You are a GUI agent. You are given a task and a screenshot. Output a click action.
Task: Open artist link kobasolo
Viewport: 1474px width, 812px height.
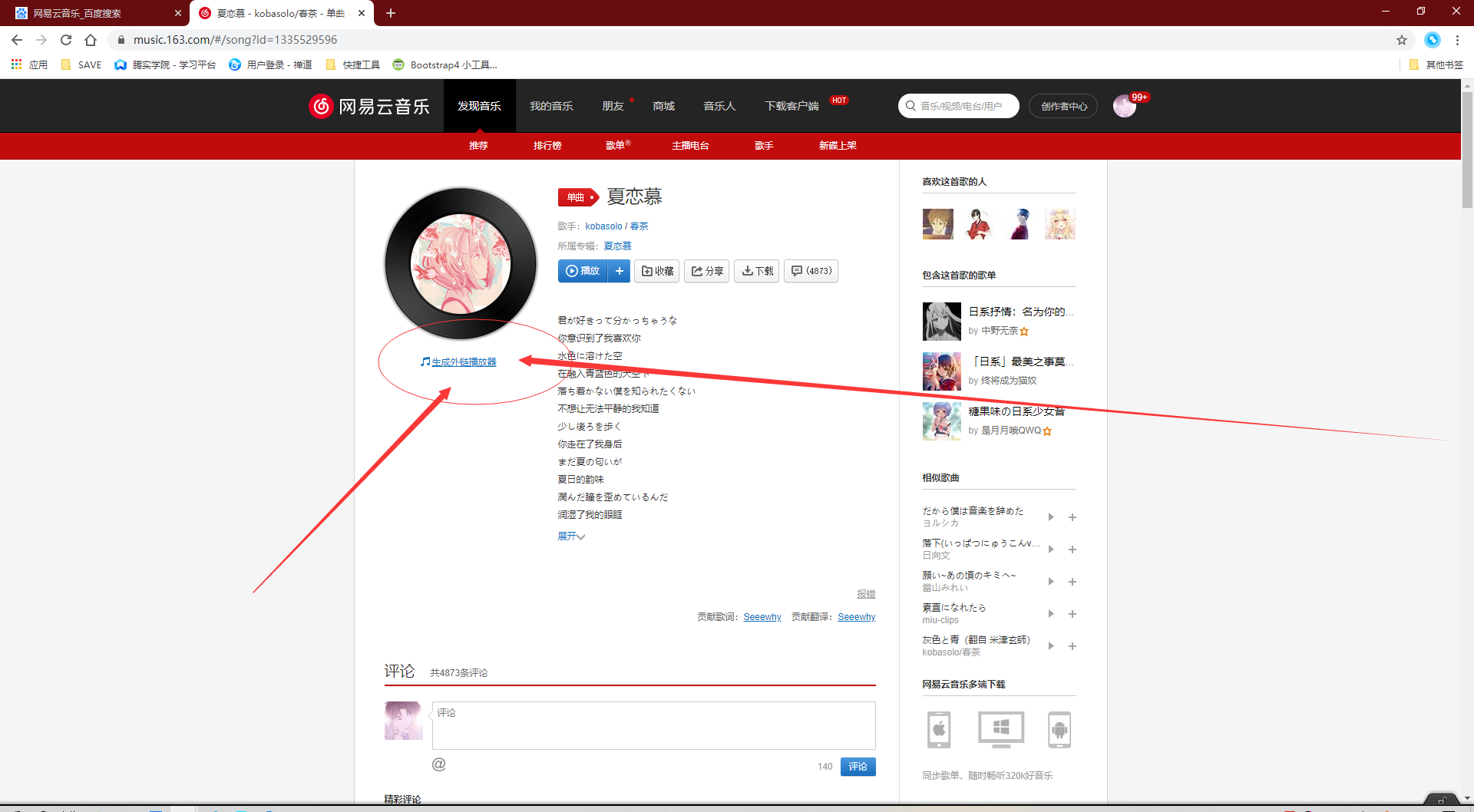[603, 226]
